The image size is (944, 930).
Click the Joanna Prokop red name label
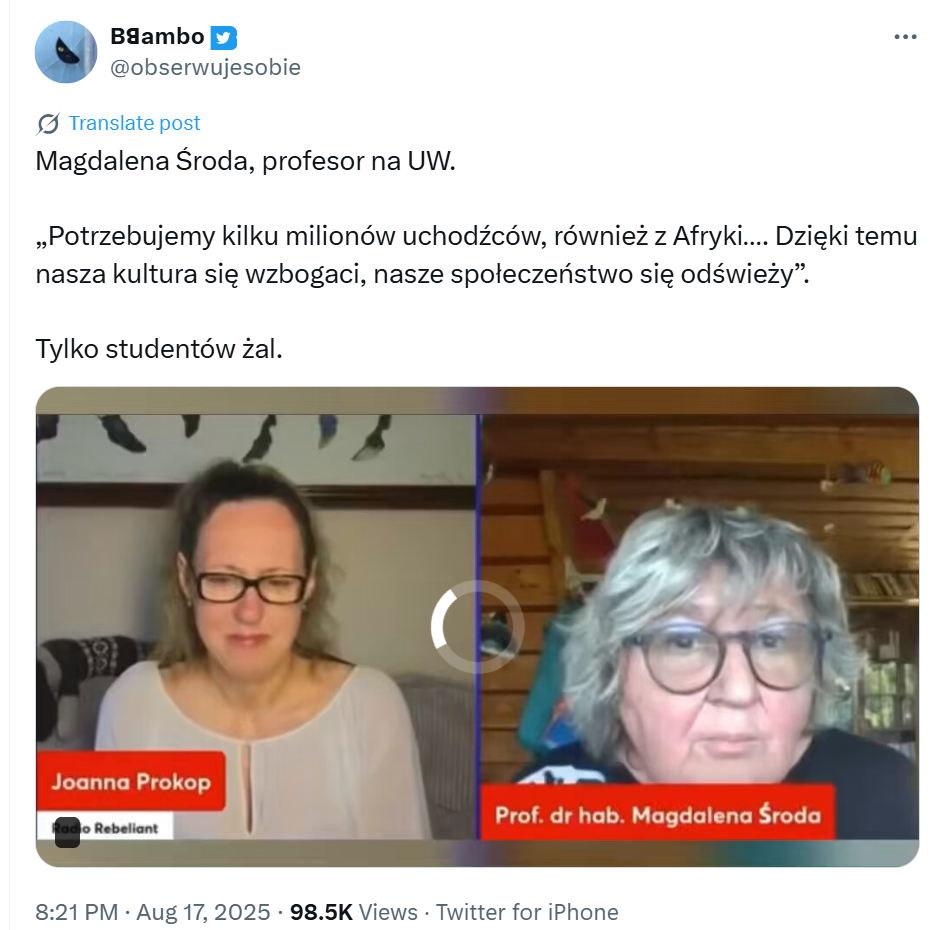(x=131, y=781)
